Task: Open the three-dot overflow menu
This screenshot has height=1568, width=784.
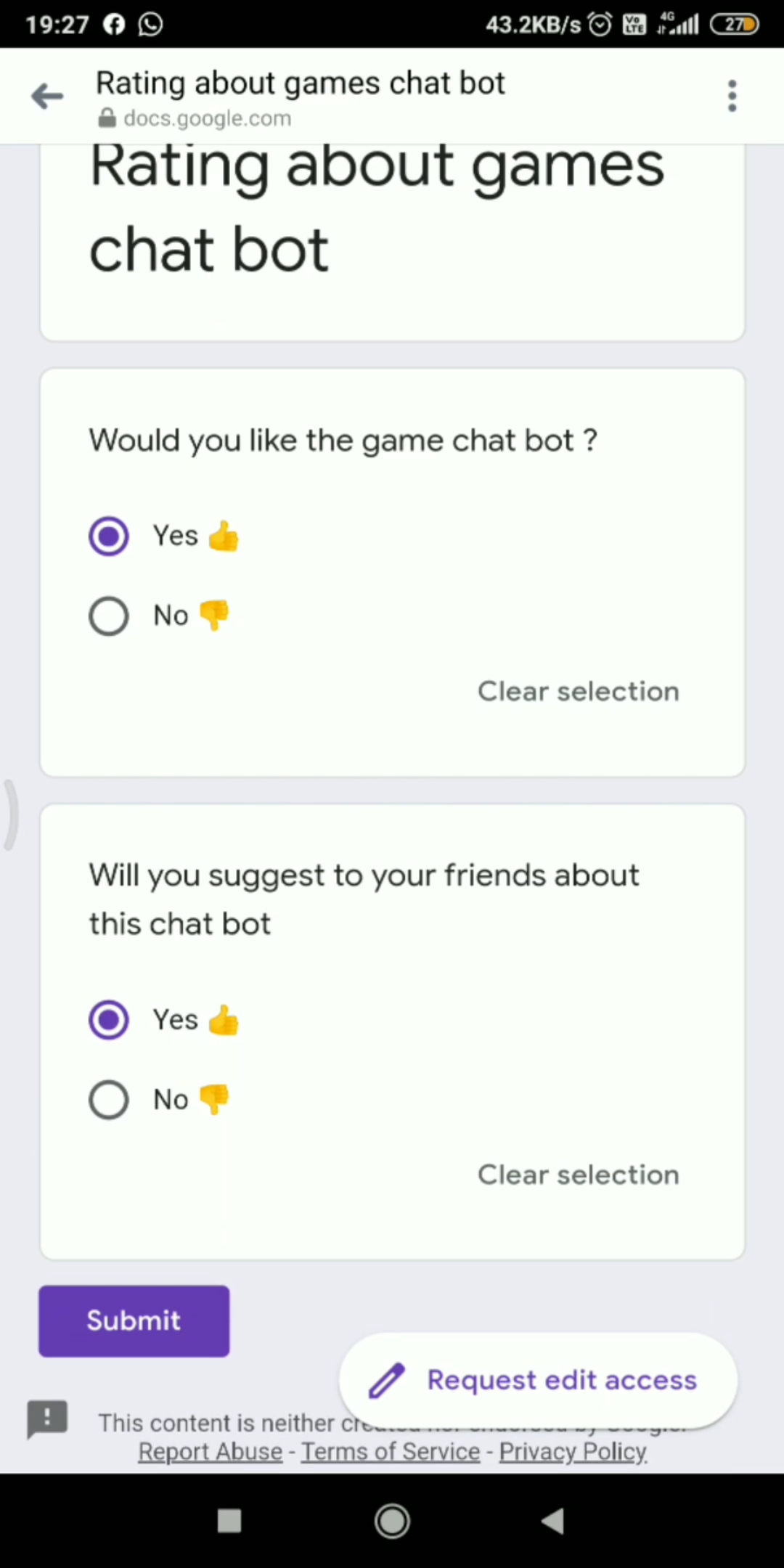Action: (x=732, y=97)
